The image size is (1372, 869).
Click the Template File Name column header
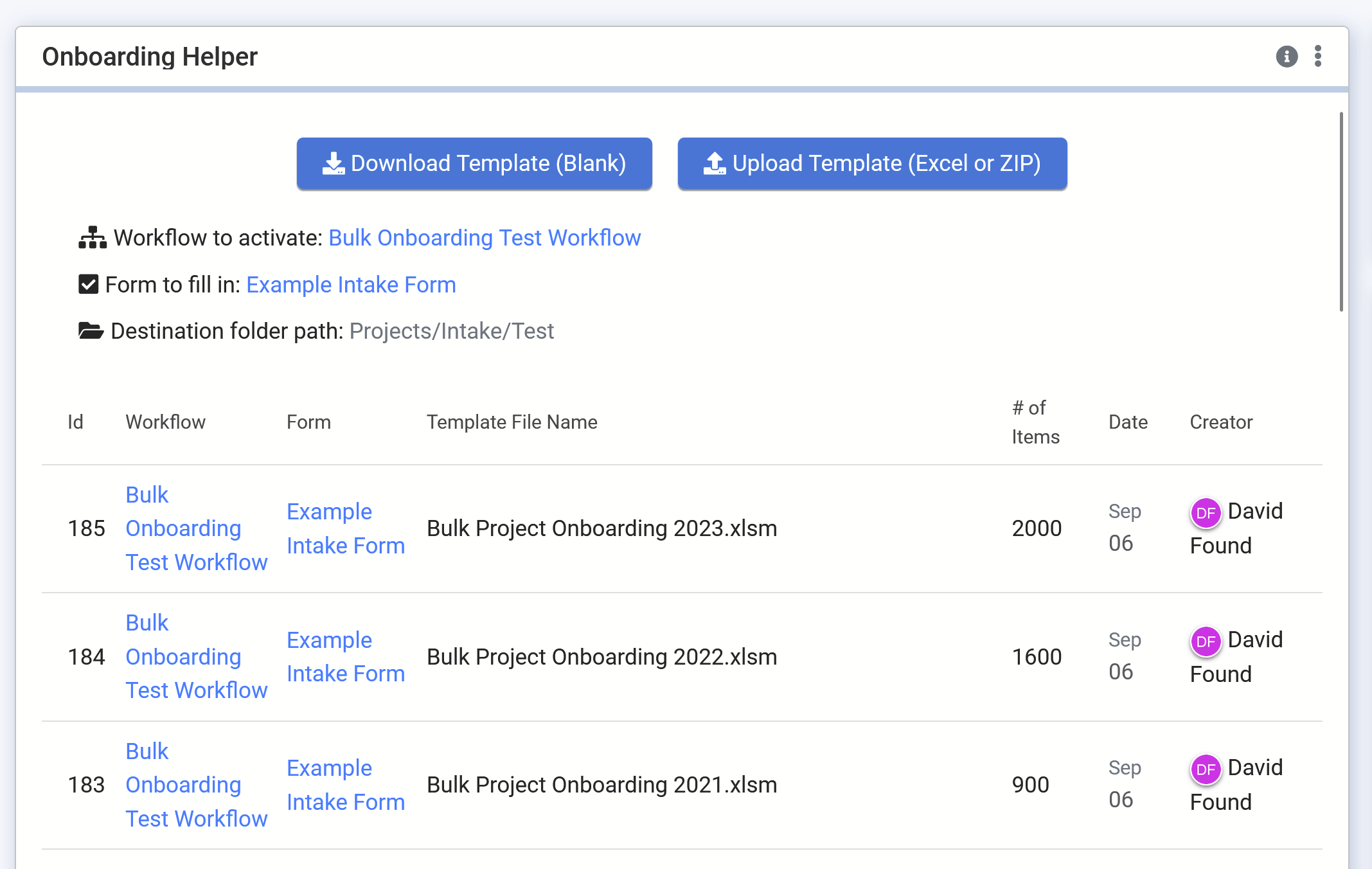point(512,422)
